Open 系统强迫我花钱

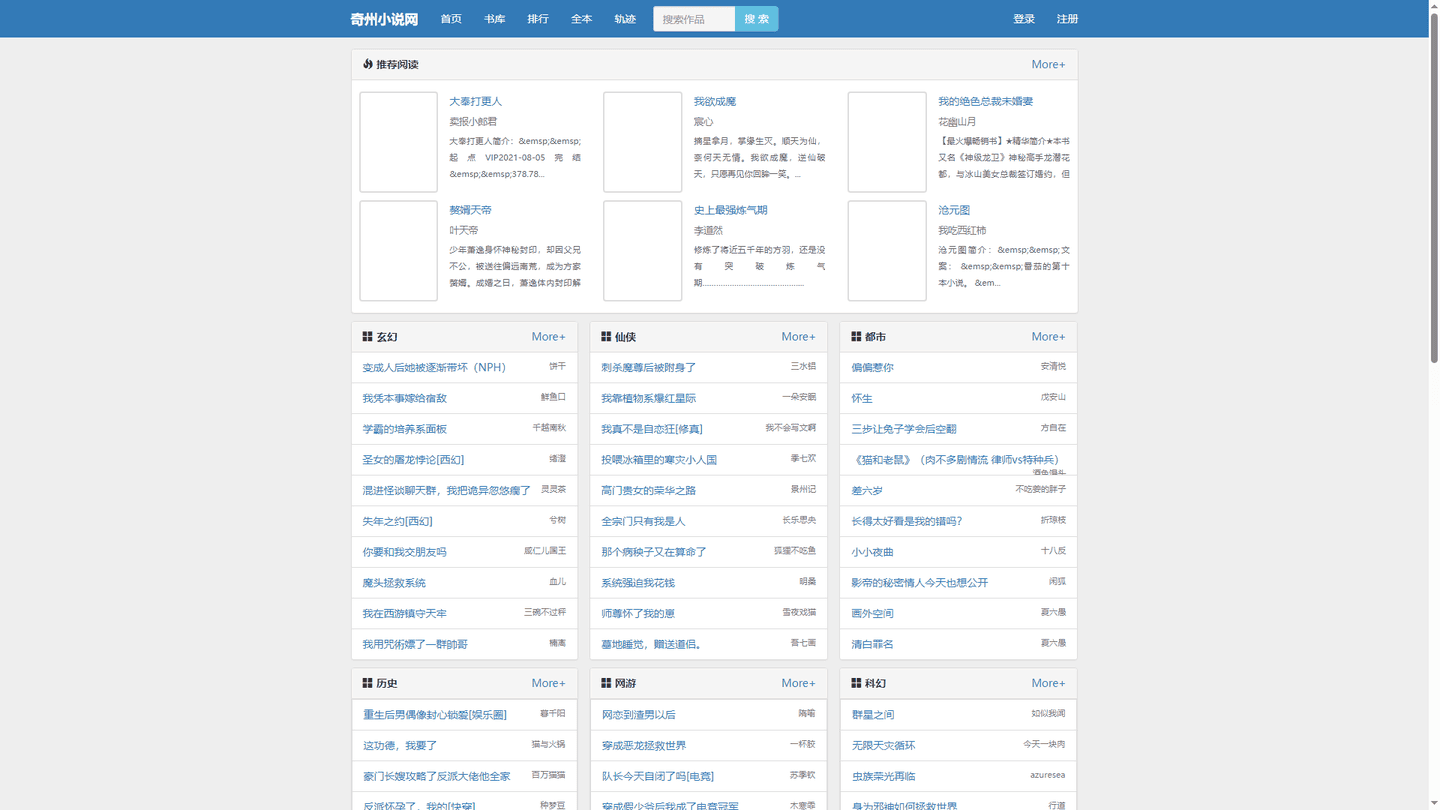point(638,583)
